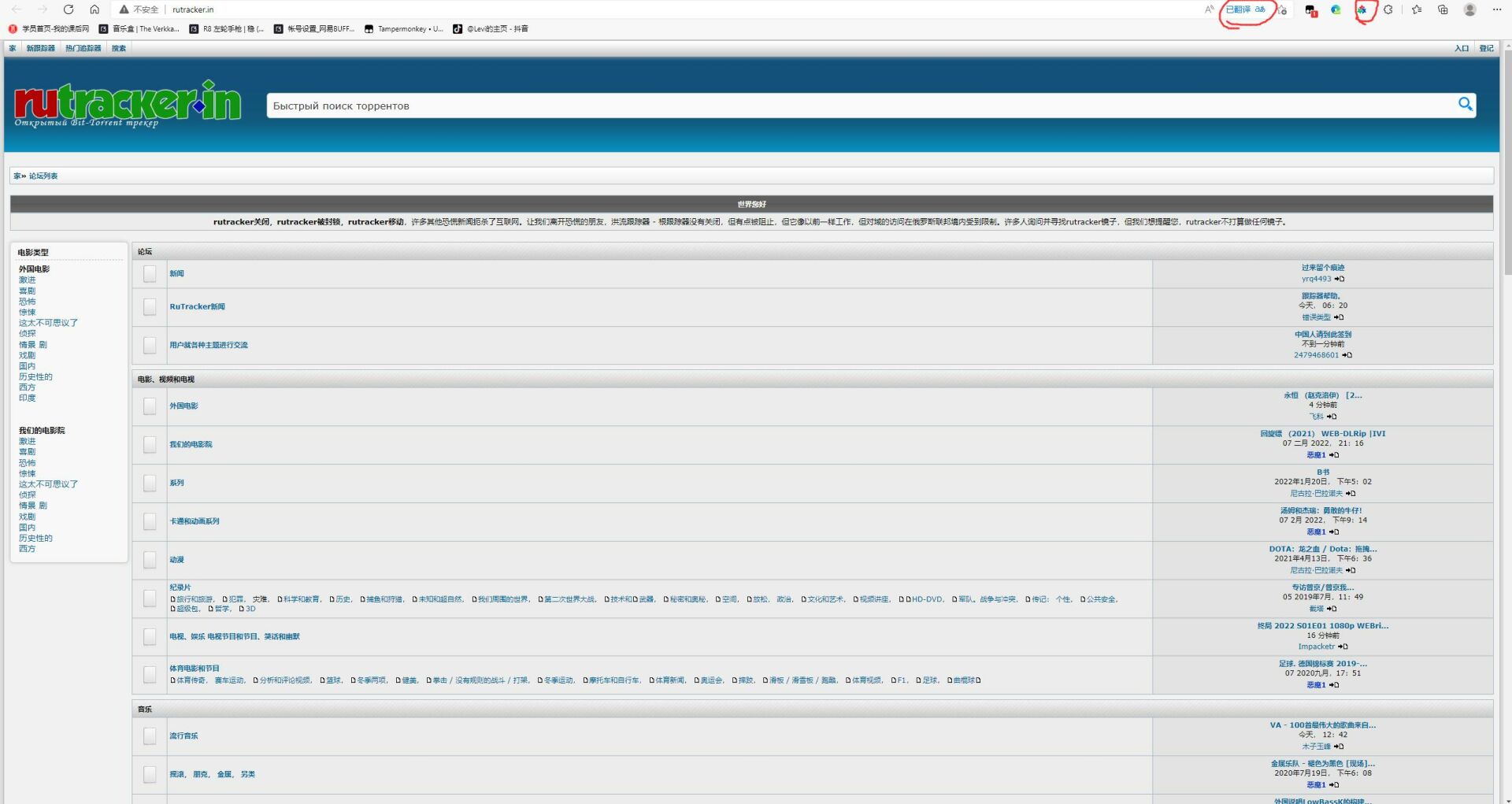Open the browser settings ellipsis menu
The height and width of the screenshot is (804, 1512).
click(x=1497, y=10)
